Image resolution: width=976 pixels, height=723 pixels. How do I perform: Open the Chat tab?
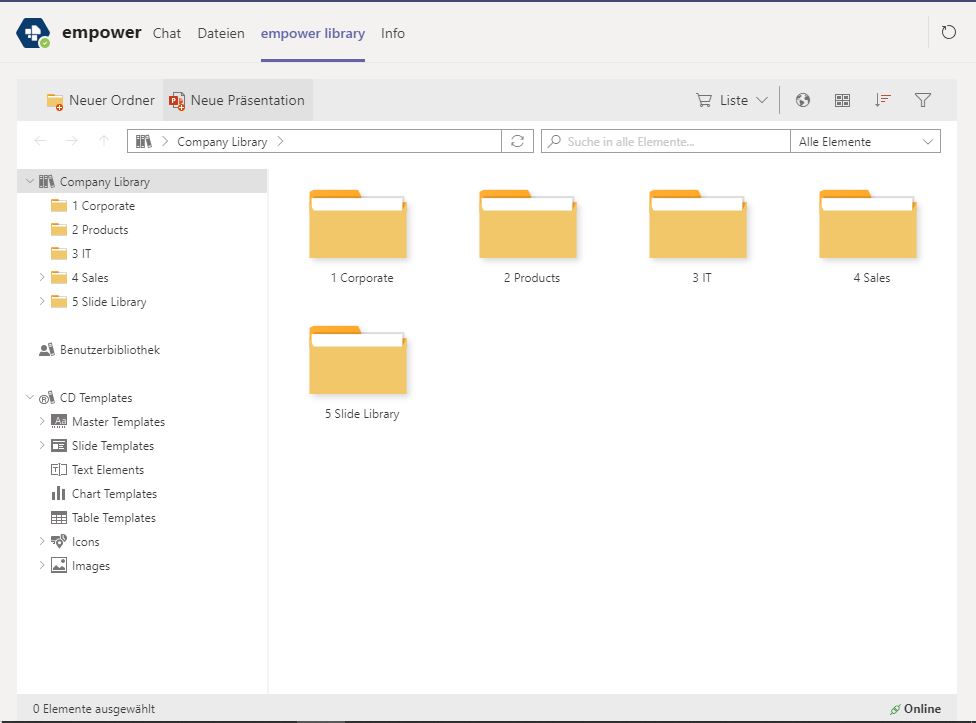(x=167, y=33)
